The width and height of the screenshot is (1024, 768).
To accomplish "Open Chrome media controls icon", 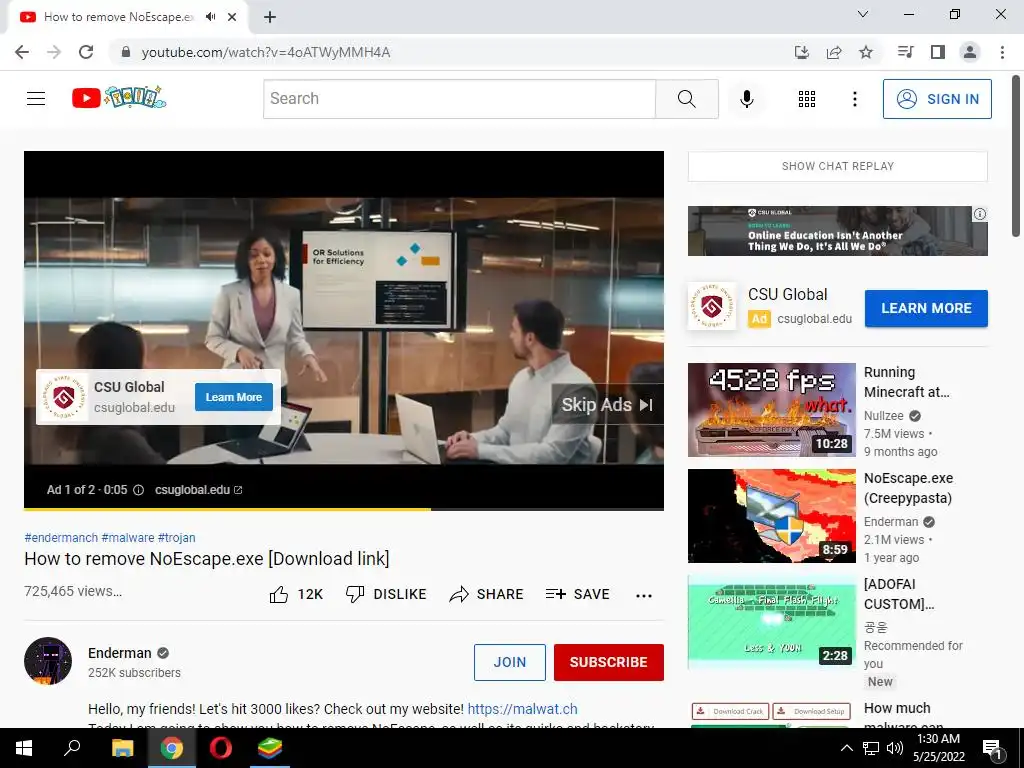I will click(905, 52).
